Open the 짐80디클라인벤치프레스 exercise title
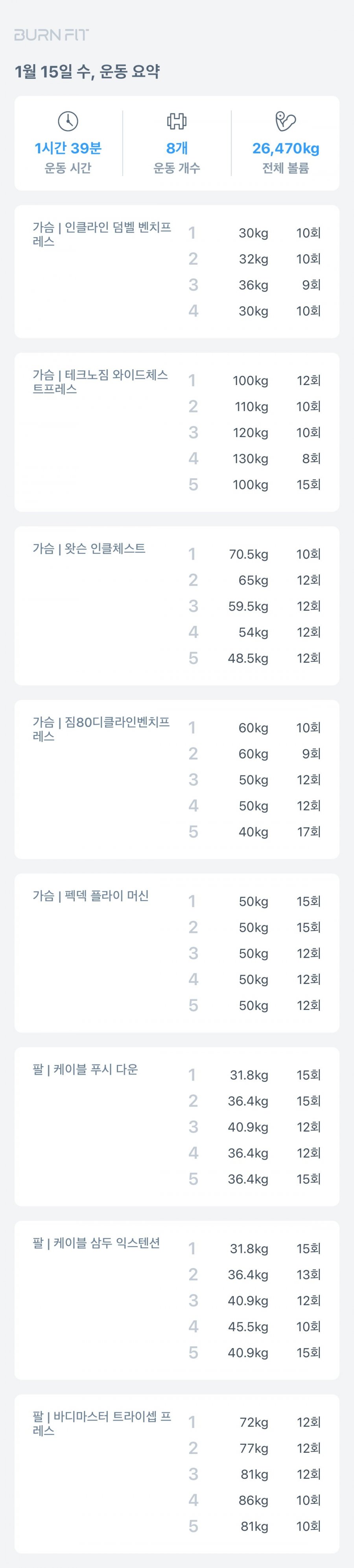 pyautogui.click(x=101, y=729)
